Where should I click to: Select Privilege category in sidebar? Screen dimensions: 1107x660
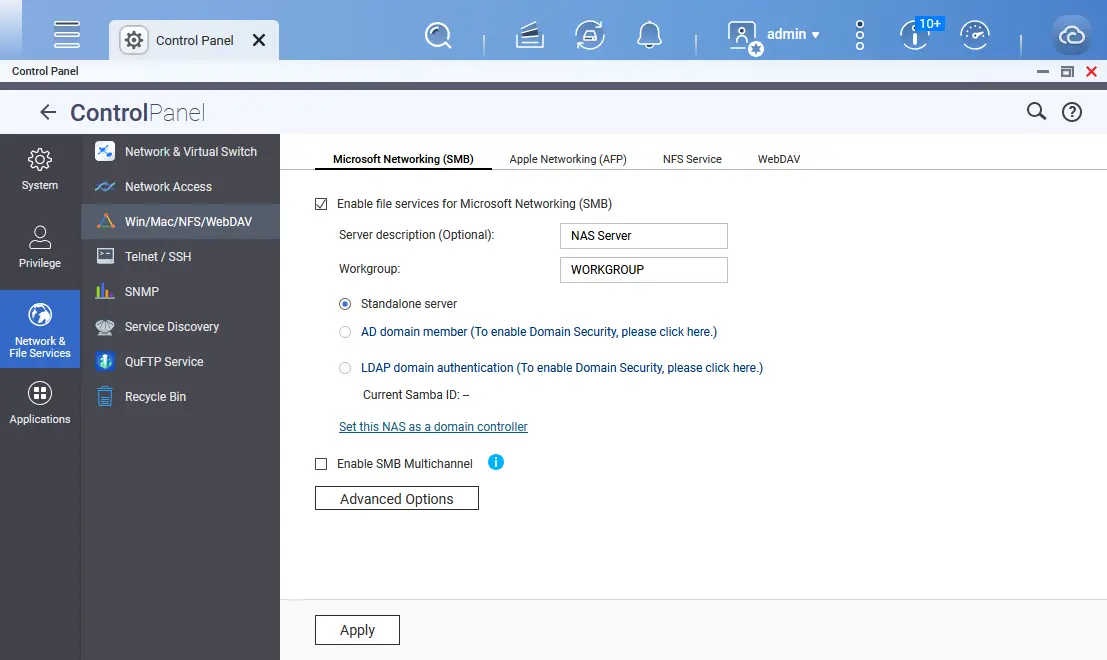coord(40,247)
